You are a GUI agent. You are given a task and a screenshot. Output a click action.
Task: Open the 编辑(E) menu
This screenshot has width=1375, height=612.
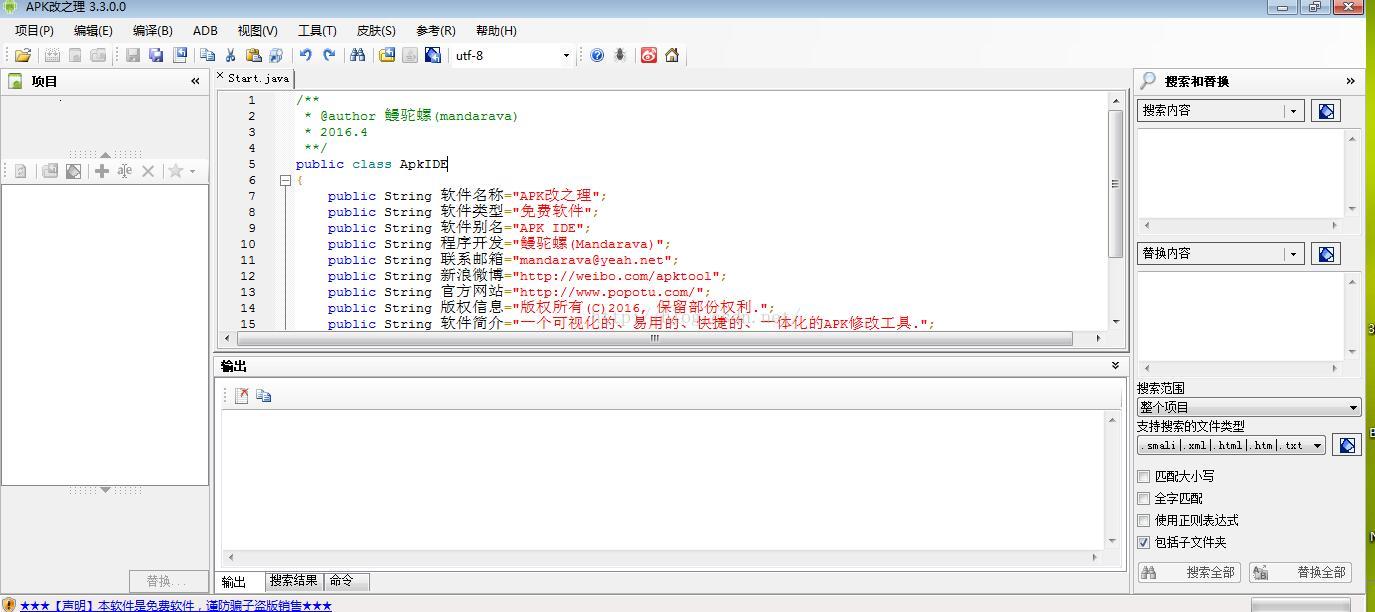pyautogui.click(x=93, y=31)
